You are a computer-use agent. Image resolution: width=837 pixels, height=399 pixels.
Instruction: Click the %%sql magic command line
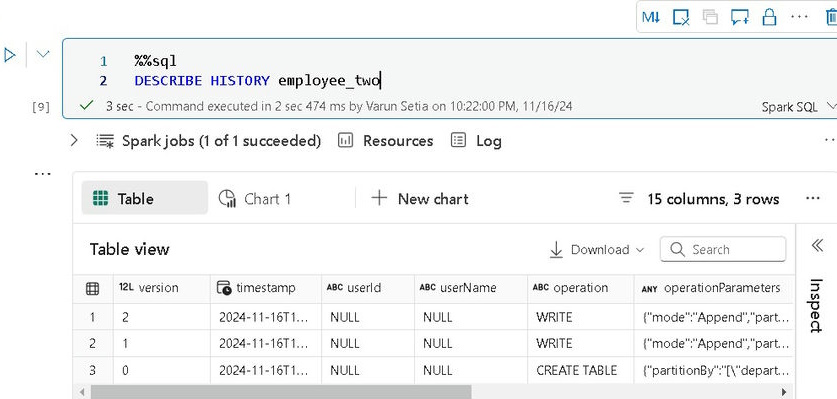tap(155, 61)
